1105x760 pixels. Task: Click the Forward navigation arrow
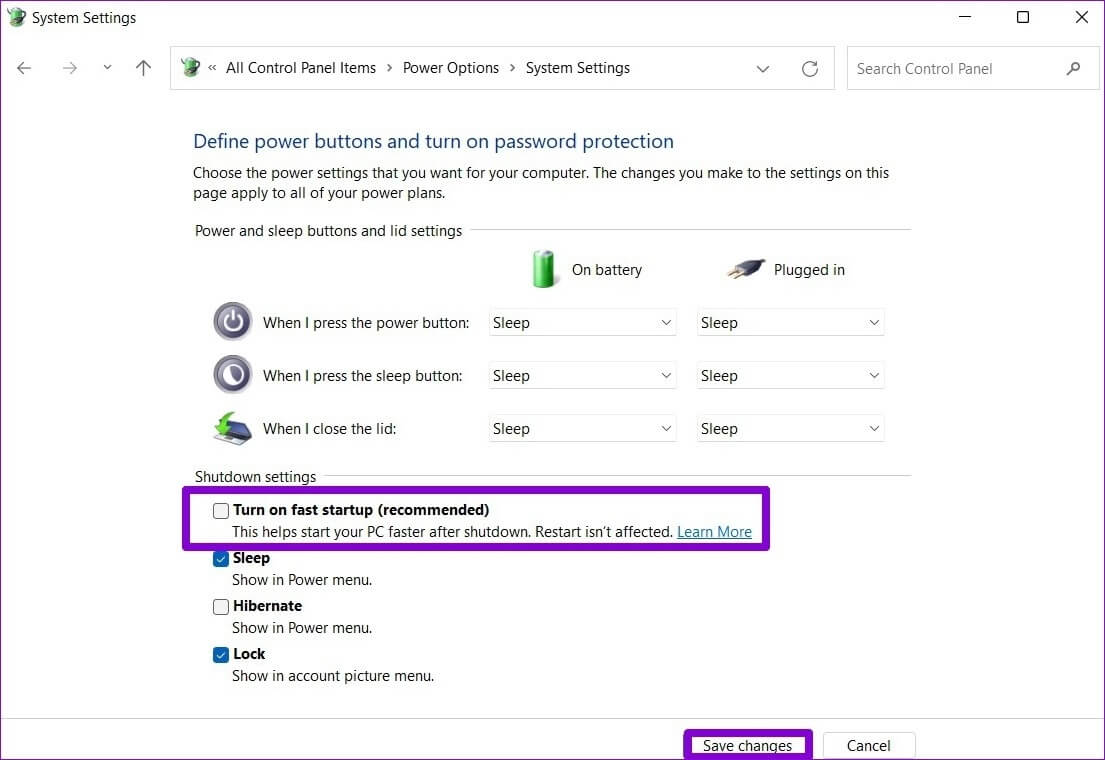[70, 68]
